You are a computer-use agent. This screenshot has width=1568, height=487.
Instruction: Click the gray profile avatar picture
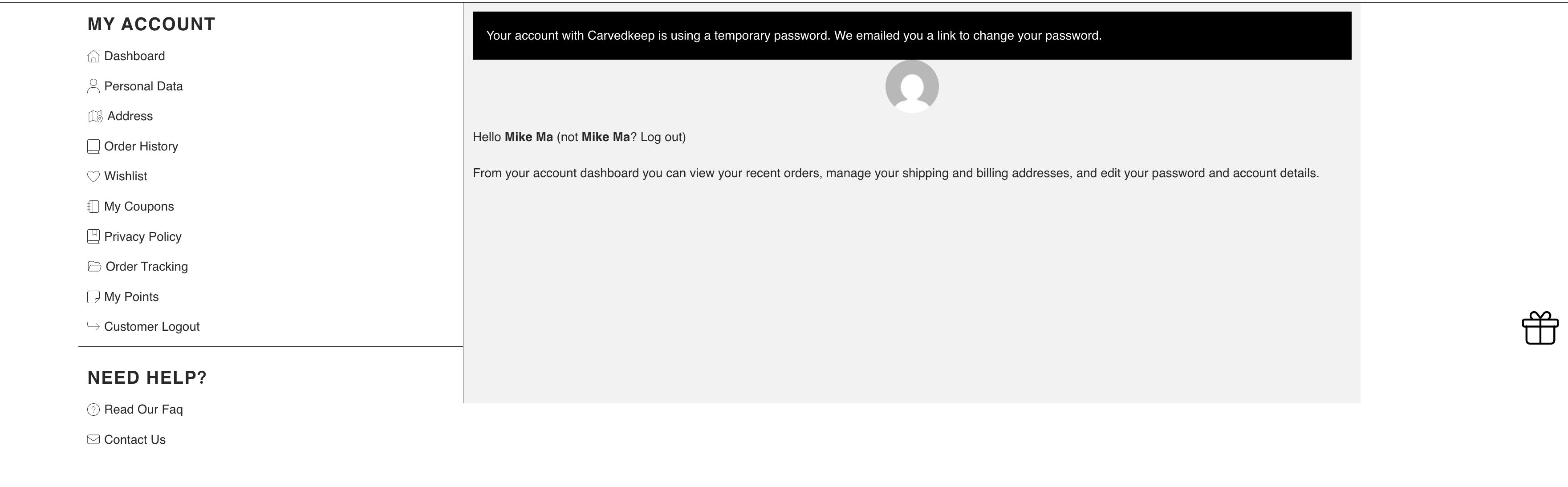pos(912,86)
